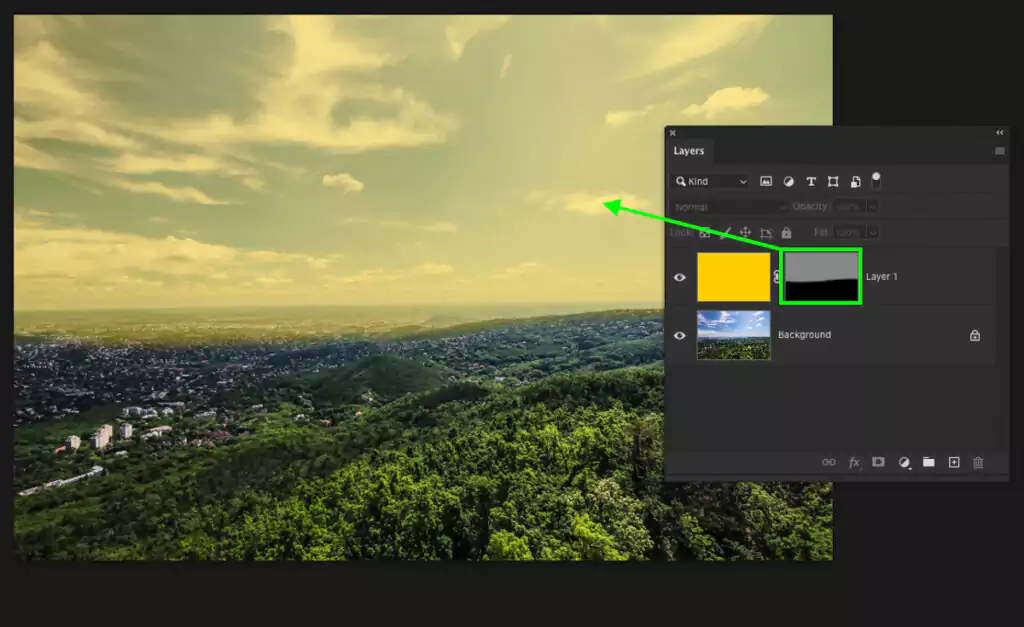Lock image pixels brush icon
Viewport: 1024px width, 627px height.
point(725,233)
